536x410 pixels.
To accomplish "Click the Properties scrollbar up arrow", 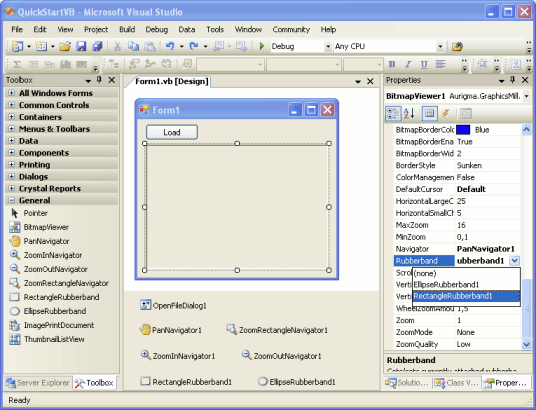I will click(526, 130).
